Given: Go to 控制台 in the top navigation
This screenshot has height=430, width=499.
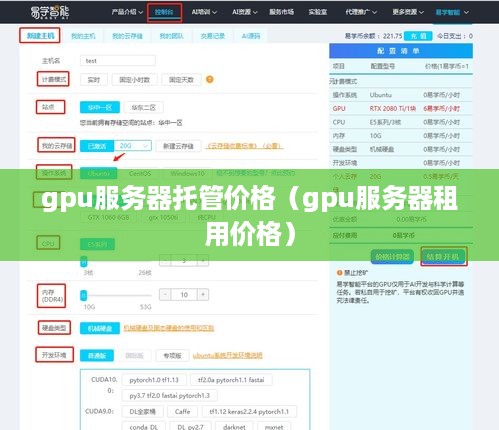Looking at the screenshot, I should click(x=164, y=12).
